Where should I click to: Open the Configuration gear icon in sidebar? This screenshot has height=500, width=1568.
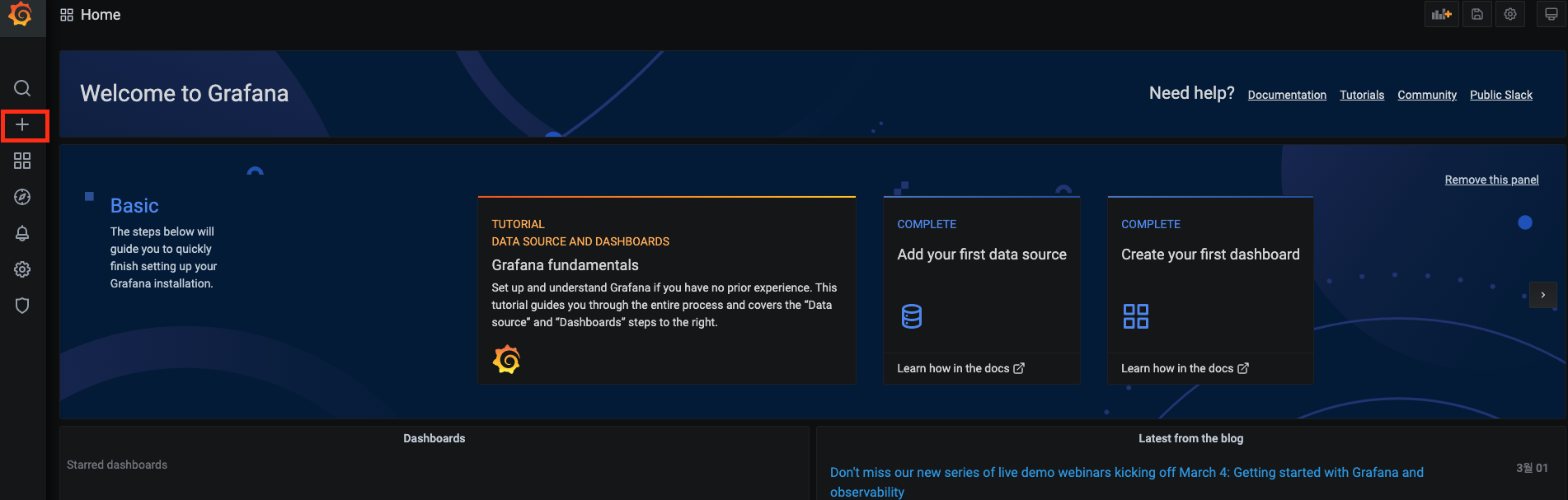22,269
